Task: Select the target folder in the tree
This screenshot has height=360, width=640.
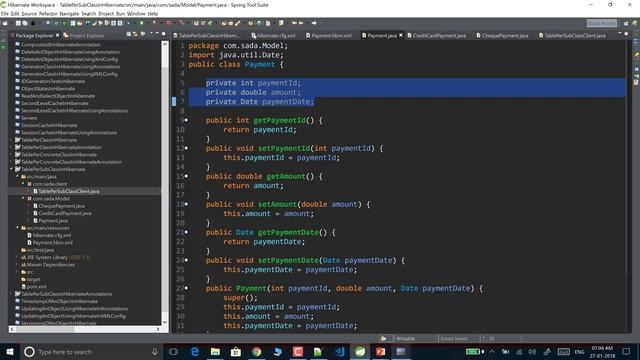Action: (33, 279)
